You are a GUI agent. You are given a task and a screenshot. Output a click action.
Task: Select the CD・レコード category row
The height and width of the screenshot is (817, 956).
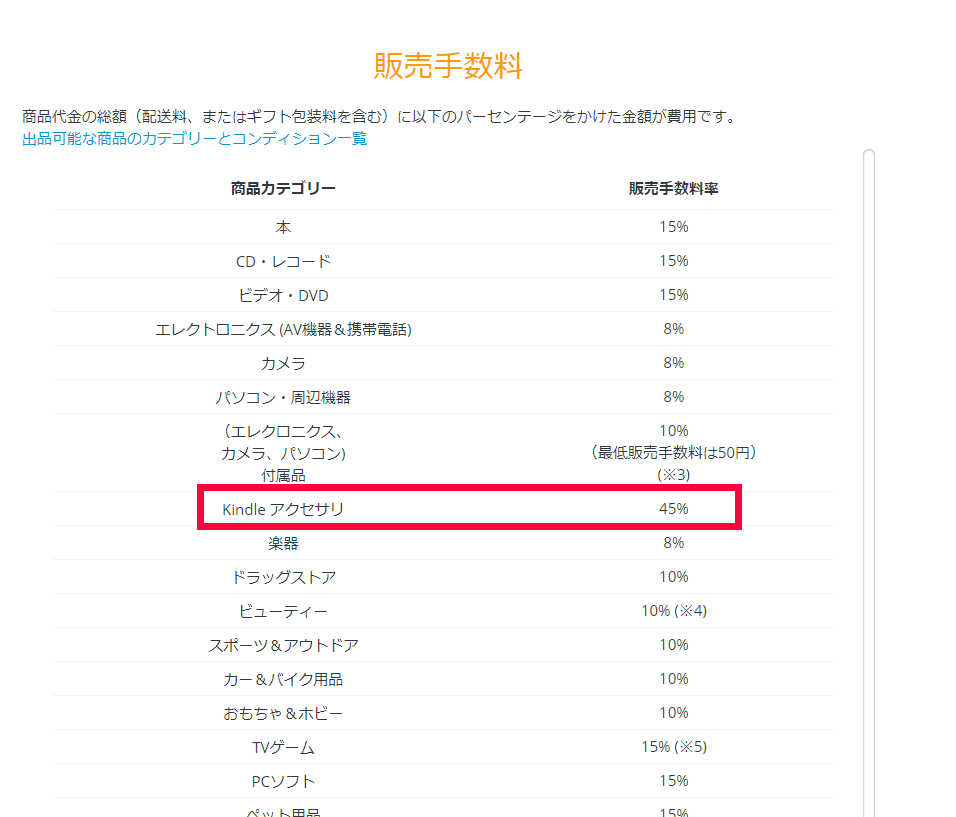pyautogui.click(x=283, y=261)
